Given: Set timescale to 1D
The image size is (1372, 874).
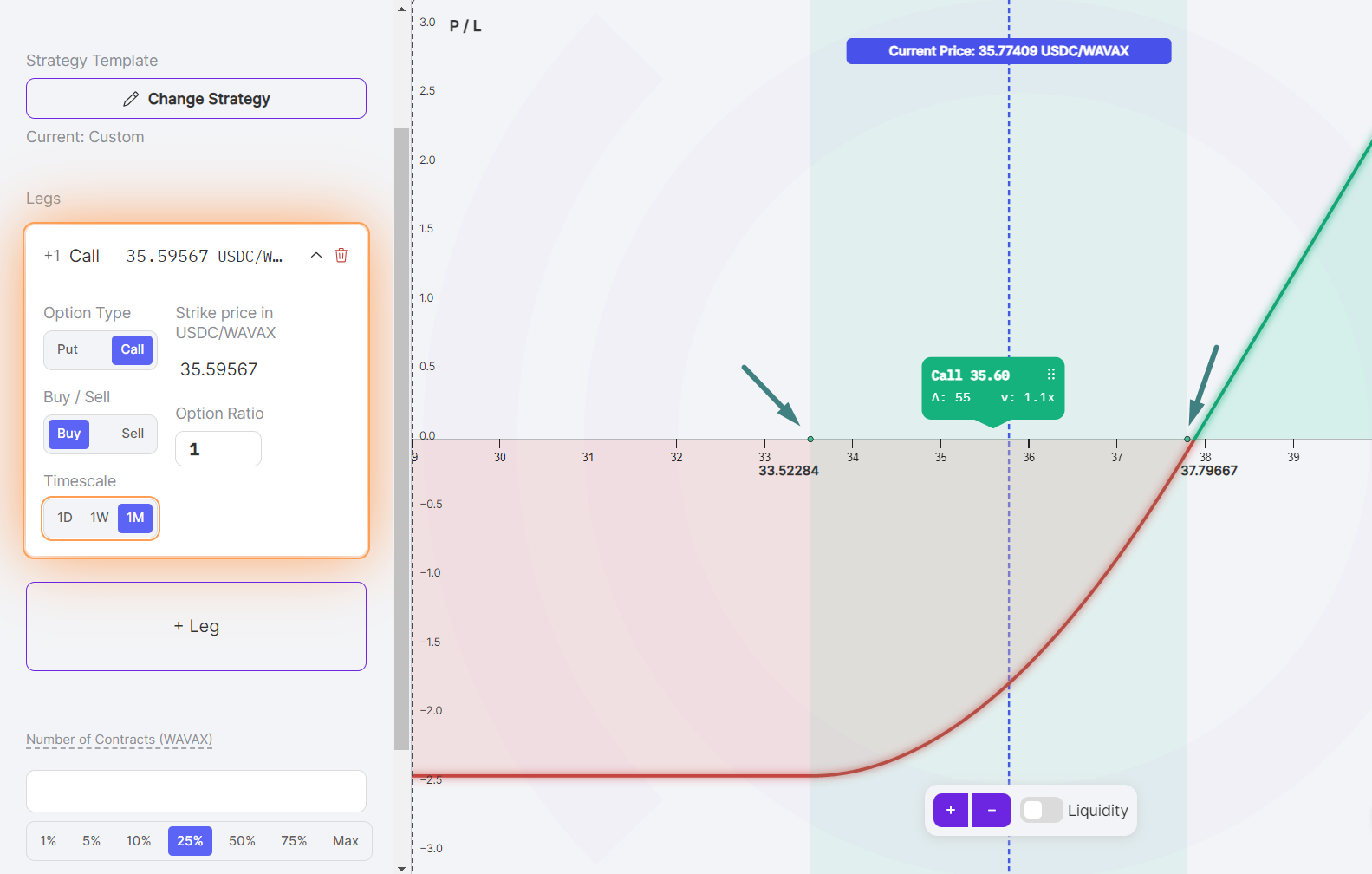Looking at the screenshot, I should click(x=65, y=518).
